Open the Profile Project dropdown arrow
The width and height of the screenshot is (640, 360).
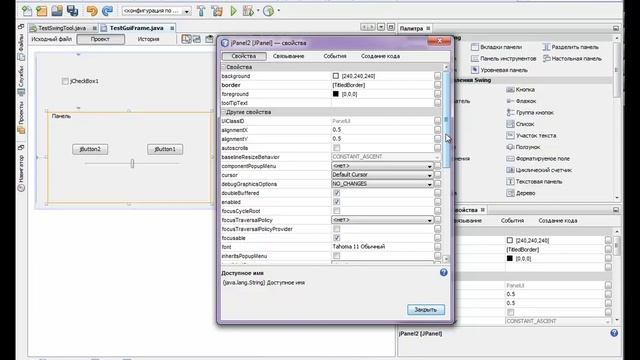pyautogui.click(x=278, y=11)
